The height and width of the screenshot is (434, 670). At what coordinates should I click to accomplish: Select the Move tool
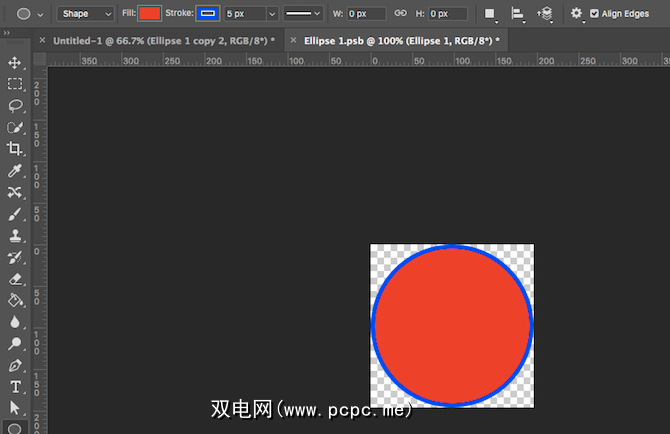15,63
